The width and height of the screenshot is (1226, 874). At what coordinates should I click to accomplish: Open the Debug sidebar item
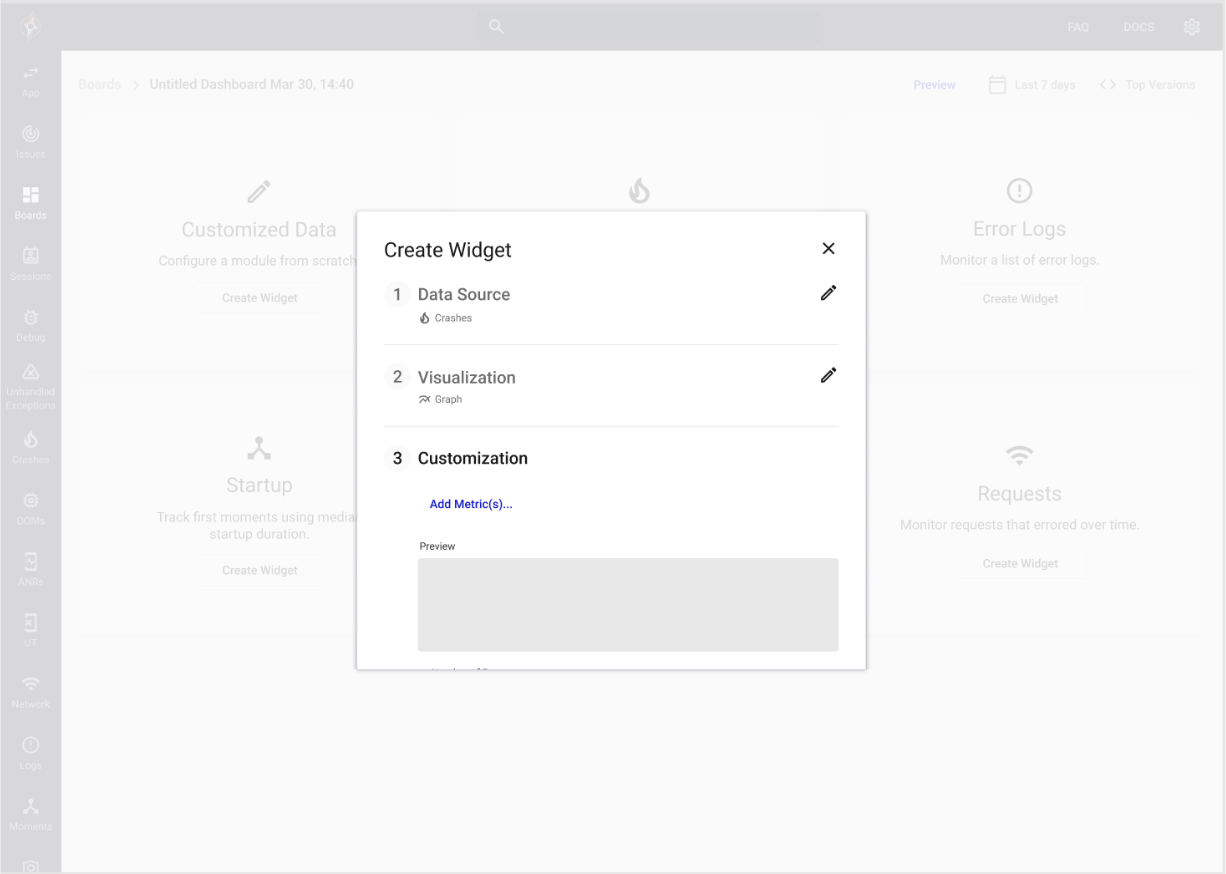click(30, 326)
